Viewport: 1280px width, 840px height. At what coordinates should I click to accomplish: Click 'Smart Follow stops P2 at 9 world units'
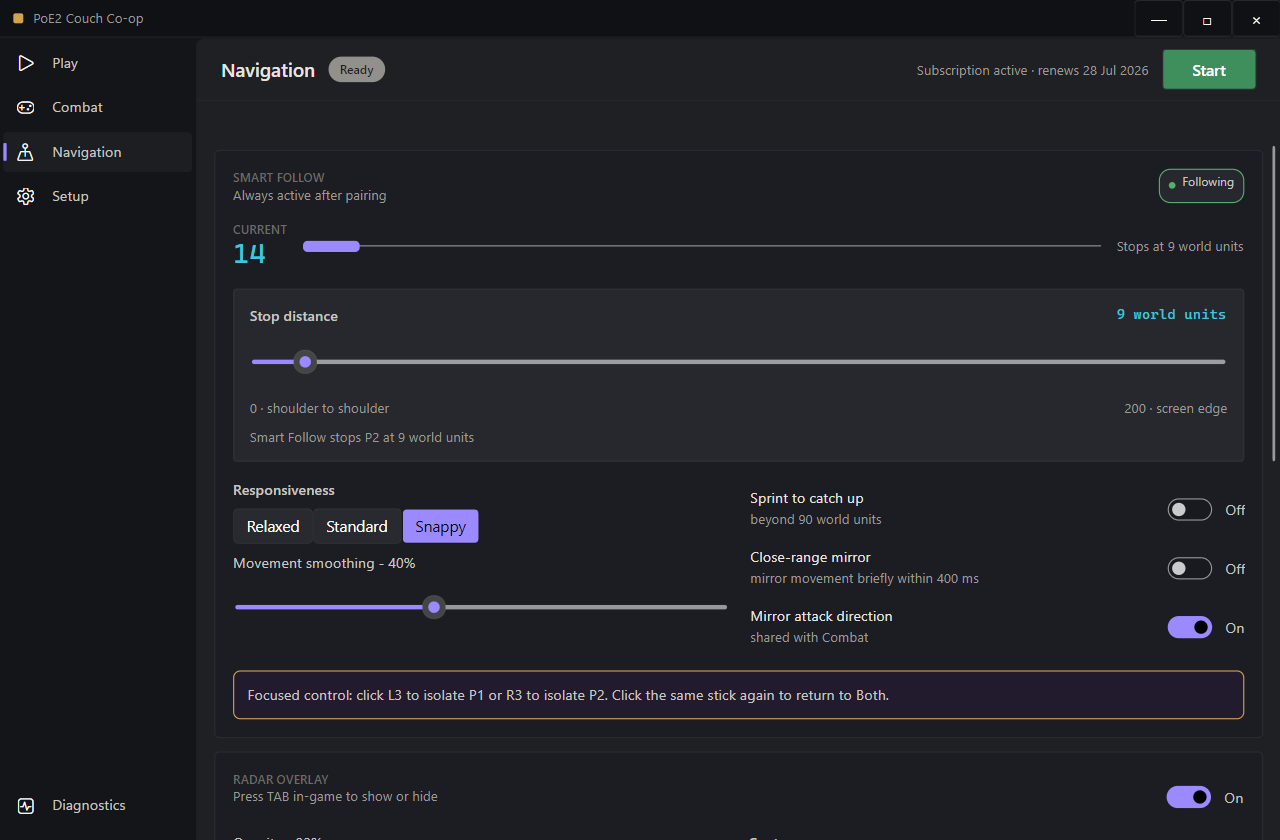click(x=362, y=437)
